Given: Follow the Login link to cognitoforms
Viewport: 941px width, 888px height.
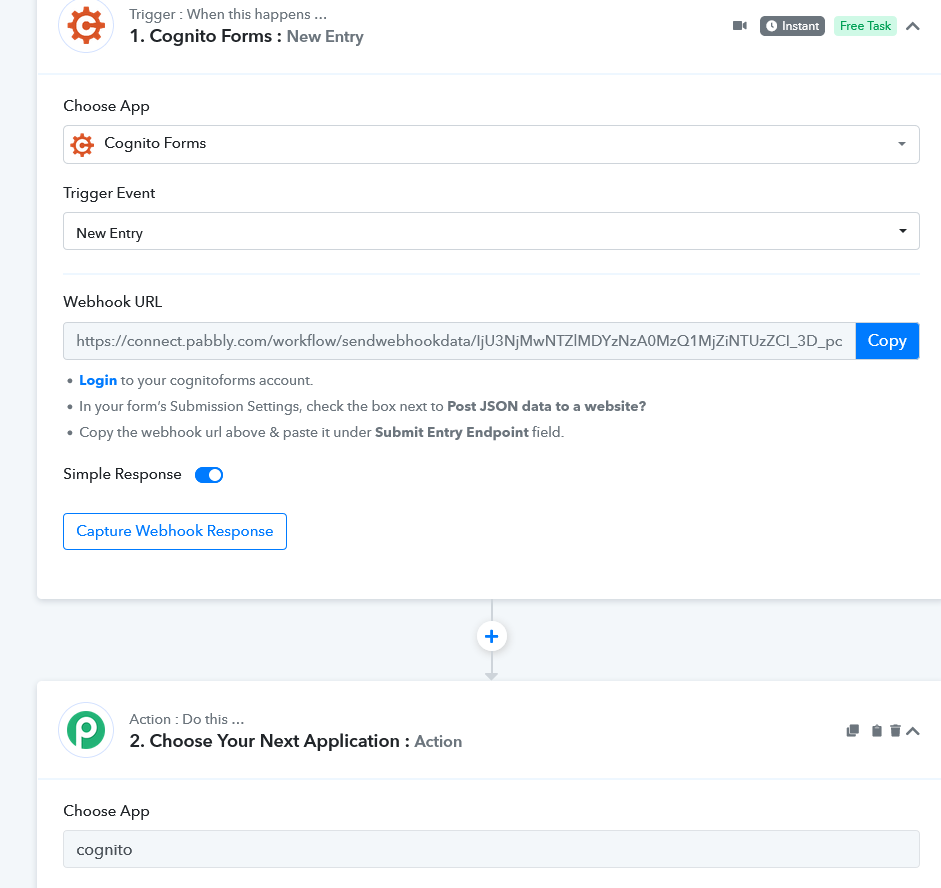Looking at the screenshot, I should point(98,380).
